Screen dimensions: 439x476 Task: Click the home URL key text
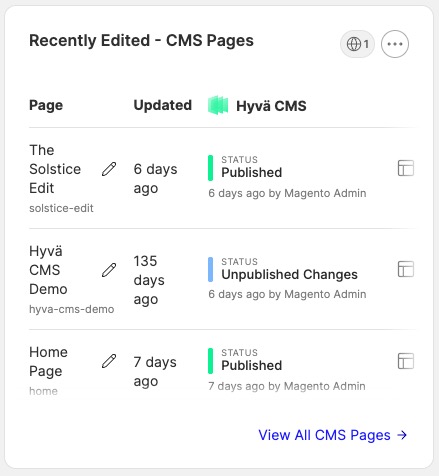(43, 391)
